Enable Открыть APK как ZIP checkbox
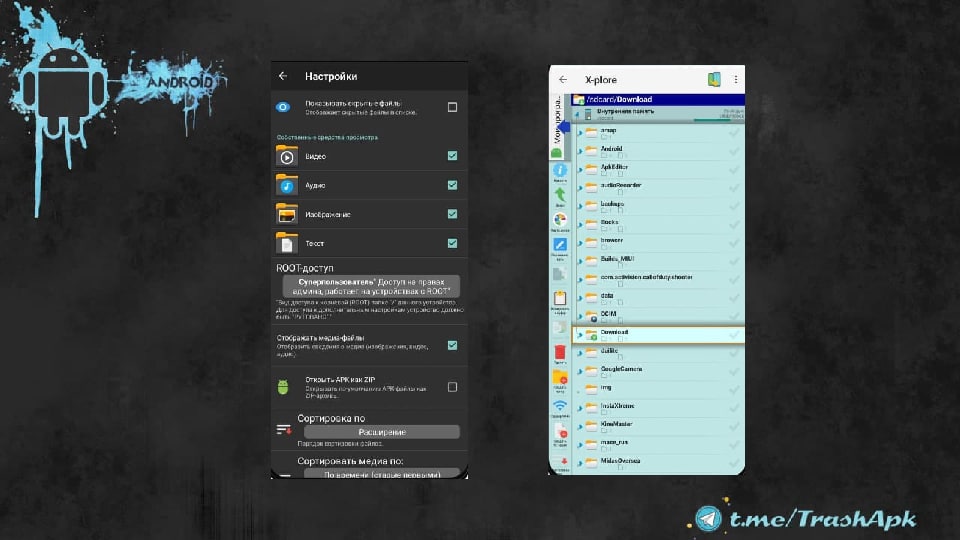 pos(452,387)
